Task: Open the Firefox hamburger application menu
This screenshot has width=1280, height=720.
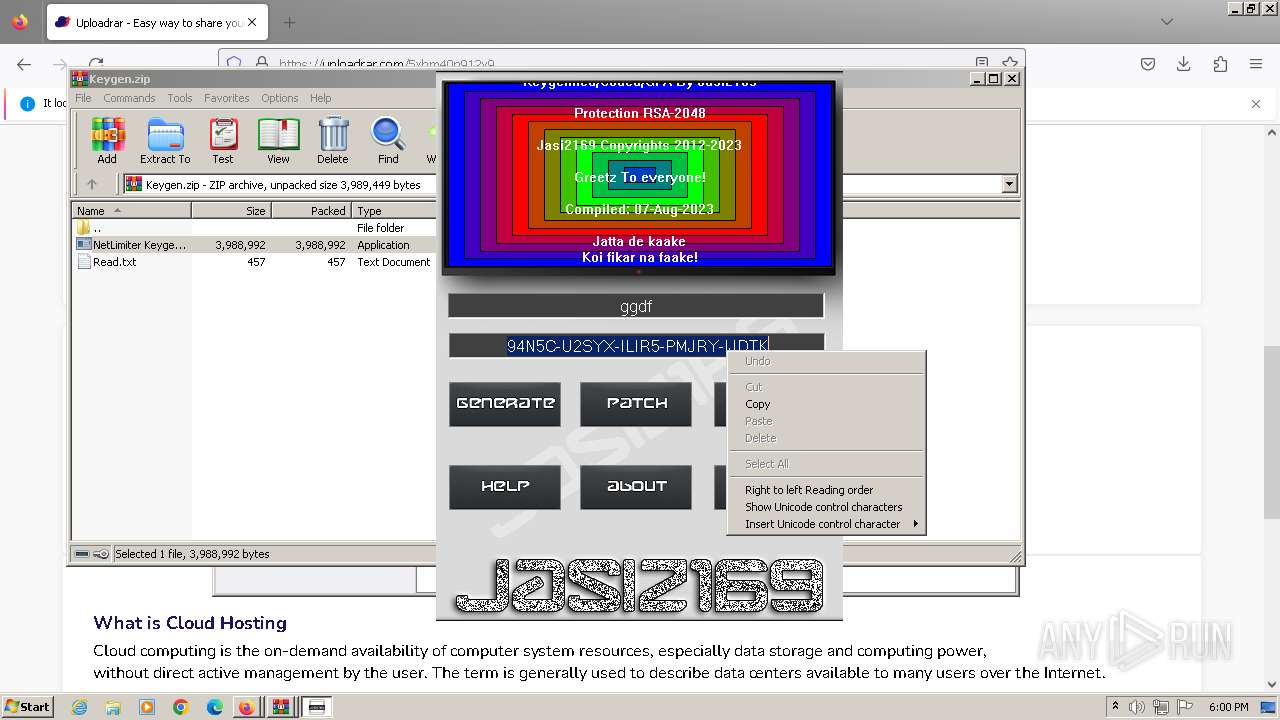Action: (1256, 64)
